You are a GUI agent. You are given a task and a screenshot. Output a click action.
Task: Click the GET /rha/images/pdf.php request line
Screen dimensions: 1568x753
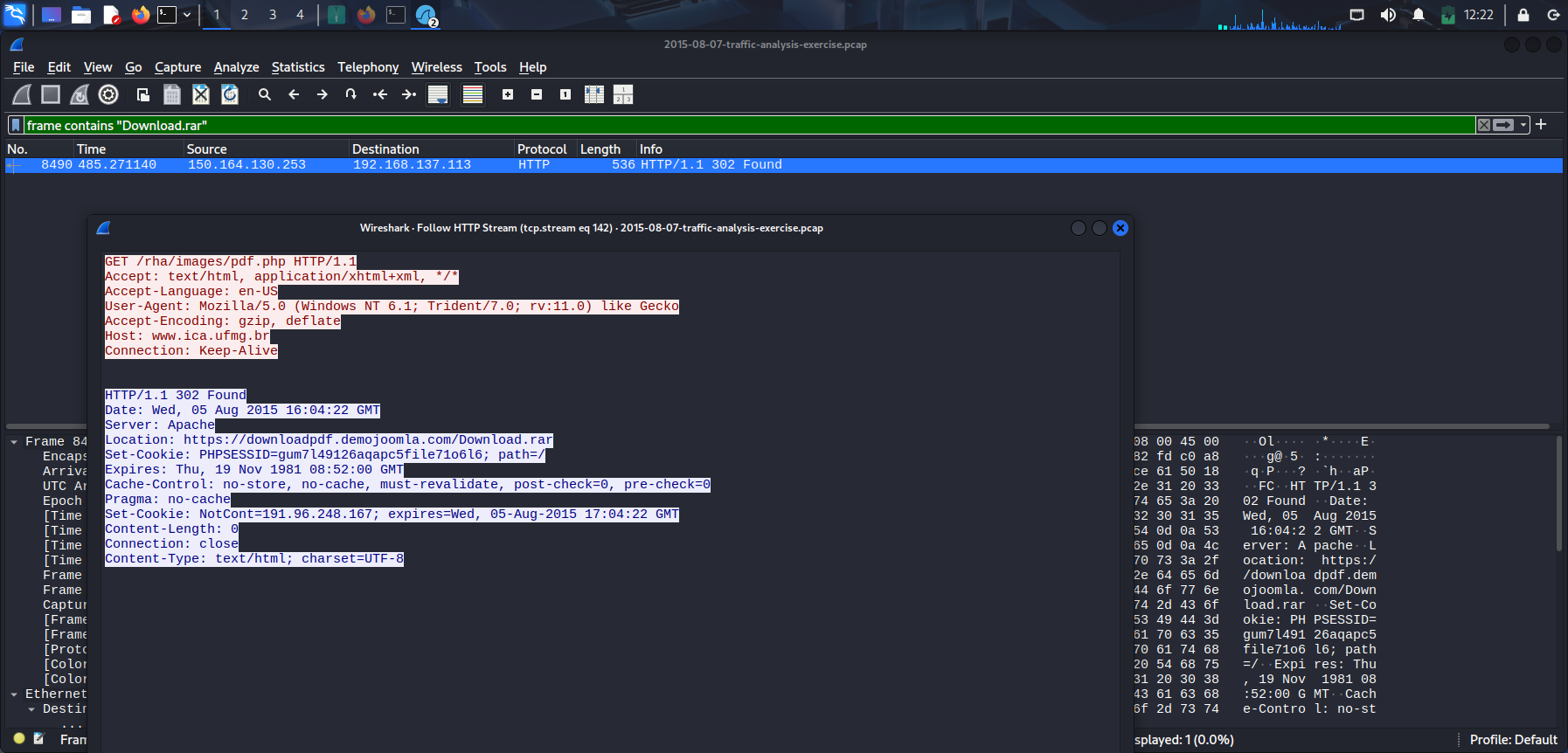[231, 262]
